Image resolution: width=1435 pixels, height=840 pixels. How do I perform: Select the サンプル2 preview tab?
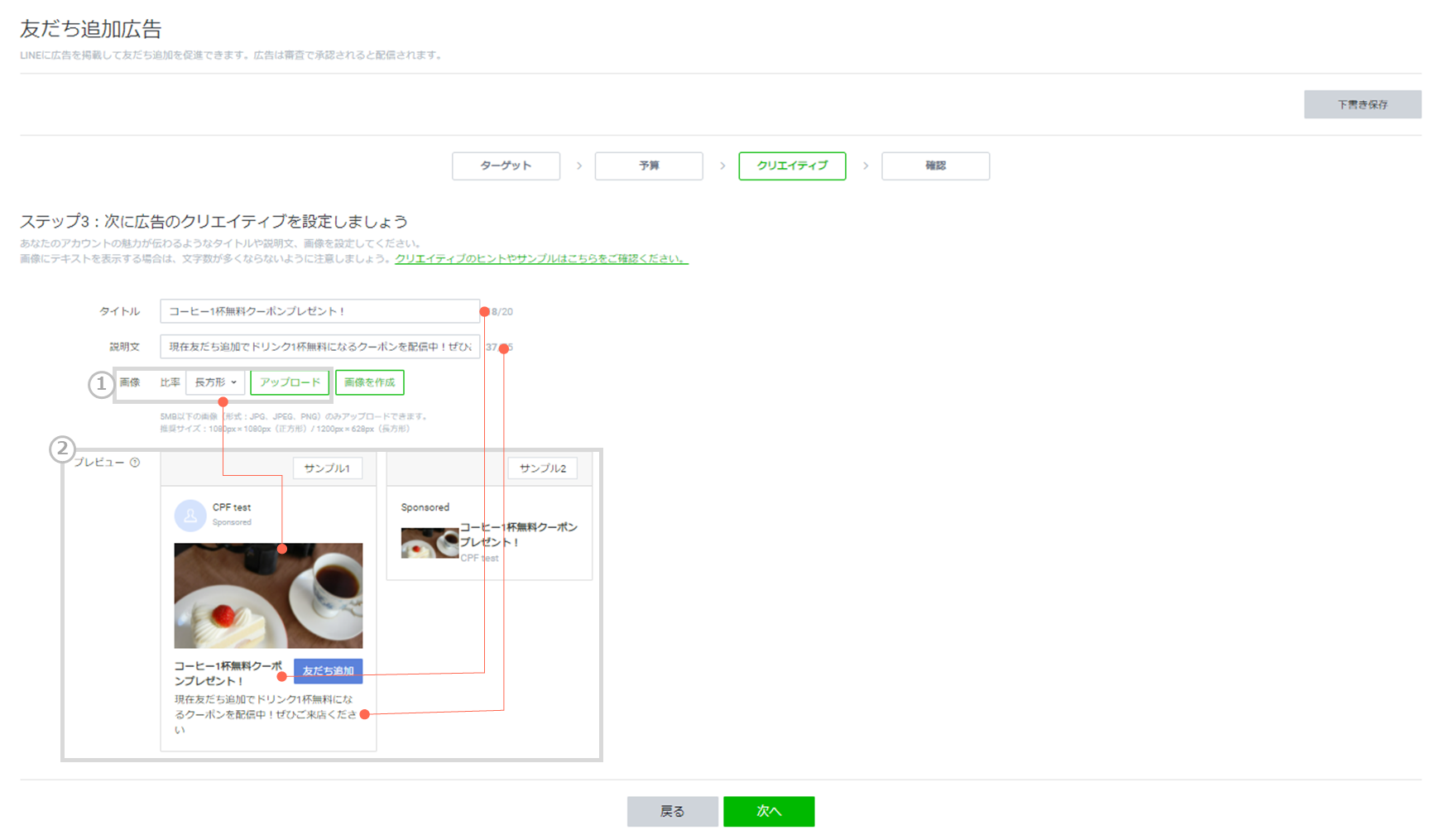543,468
